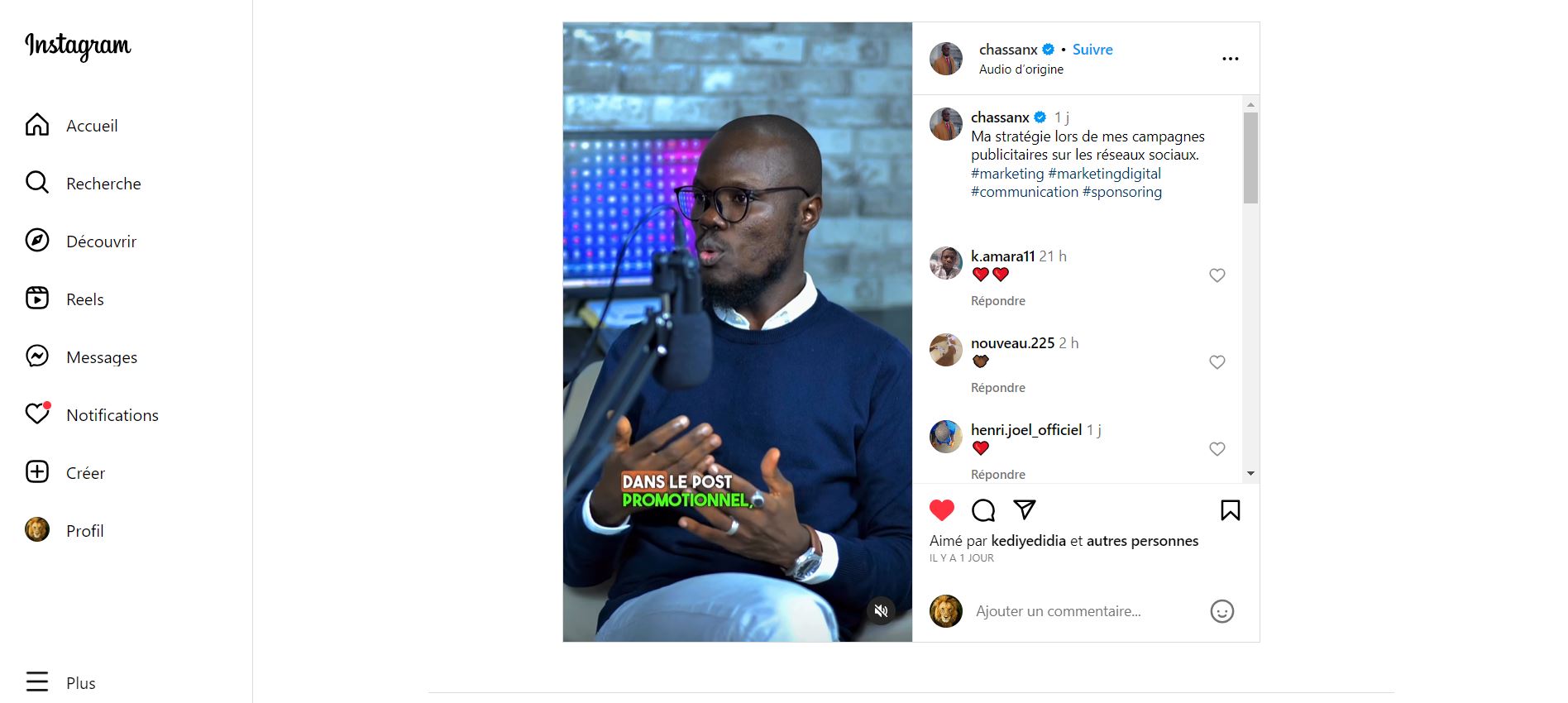Open the Découvrir compass icon
The height and width of the screenshot is (703, 1568).
coord(37,240)
